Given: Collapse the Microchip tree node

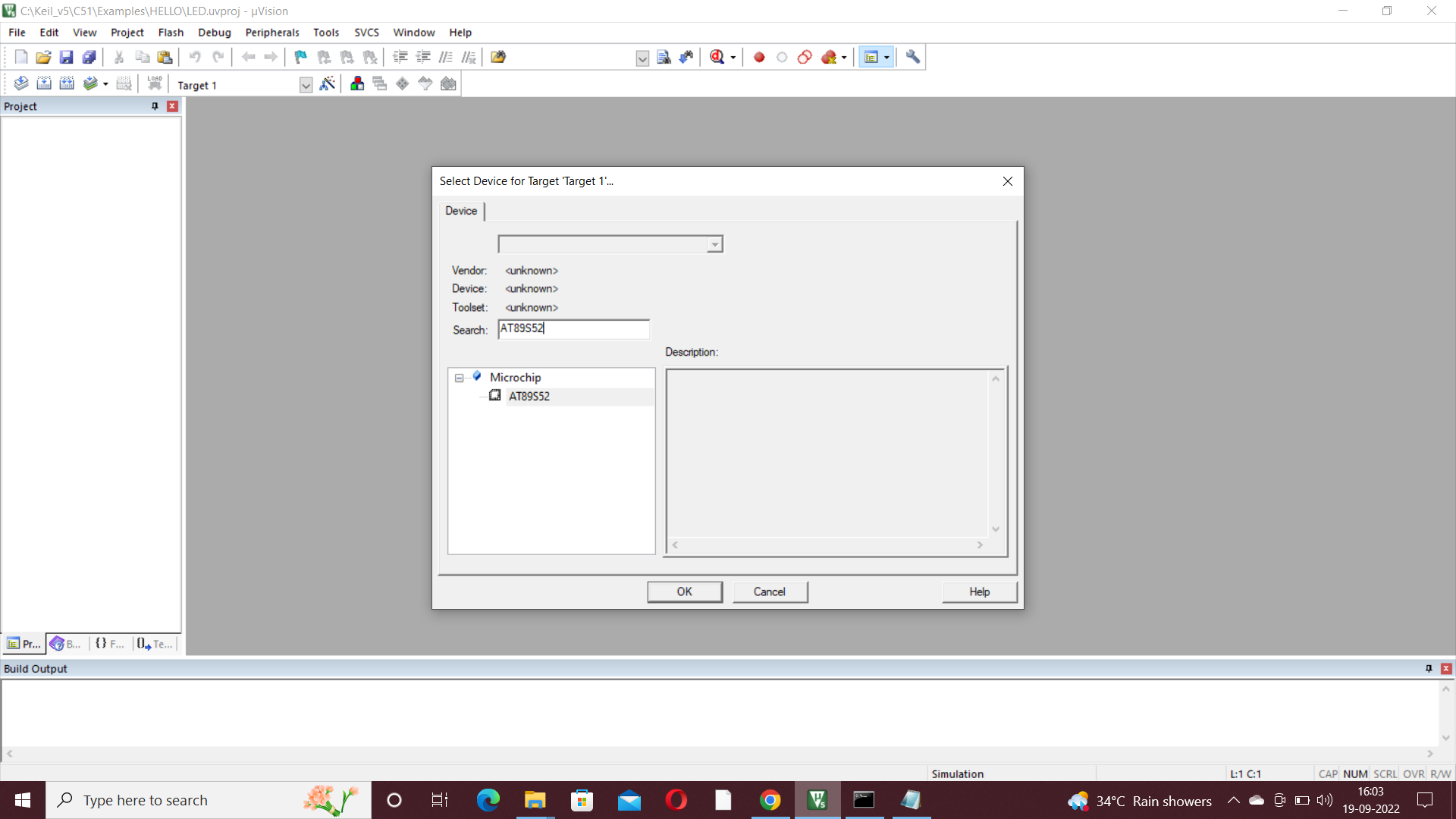Looking at the screenshot, I should point(459,378).
